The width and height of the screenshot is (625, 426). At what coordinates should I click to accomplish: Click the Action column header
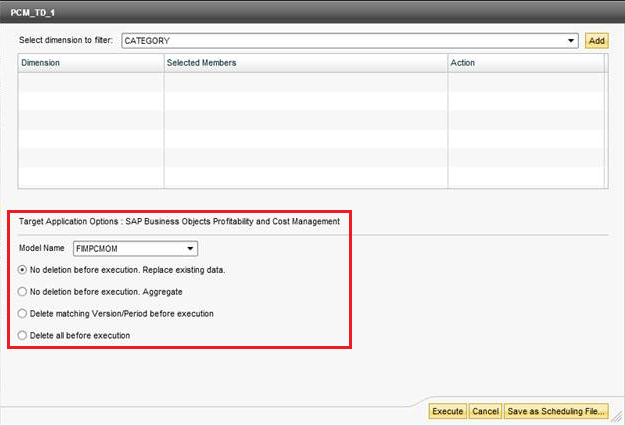526,63
